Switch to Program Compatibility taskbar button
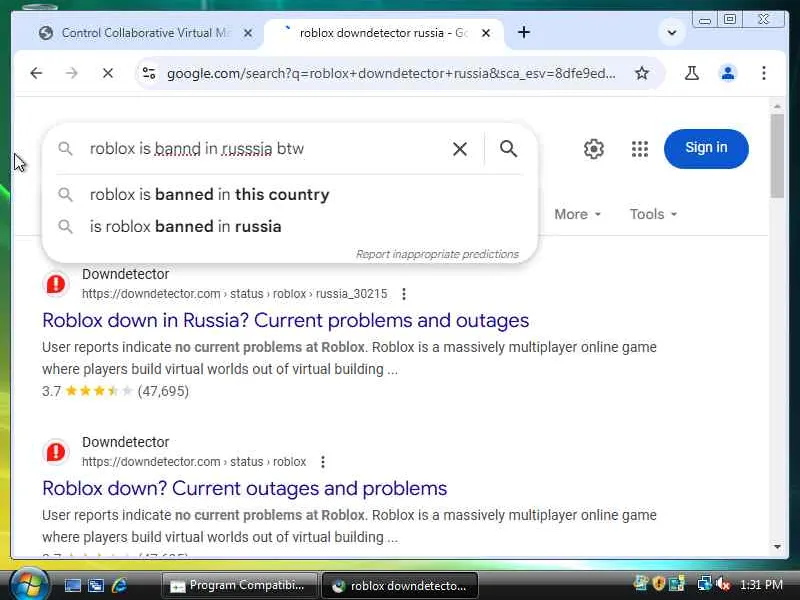The width and height of the screenshot is (800, 600). point(238,586)
